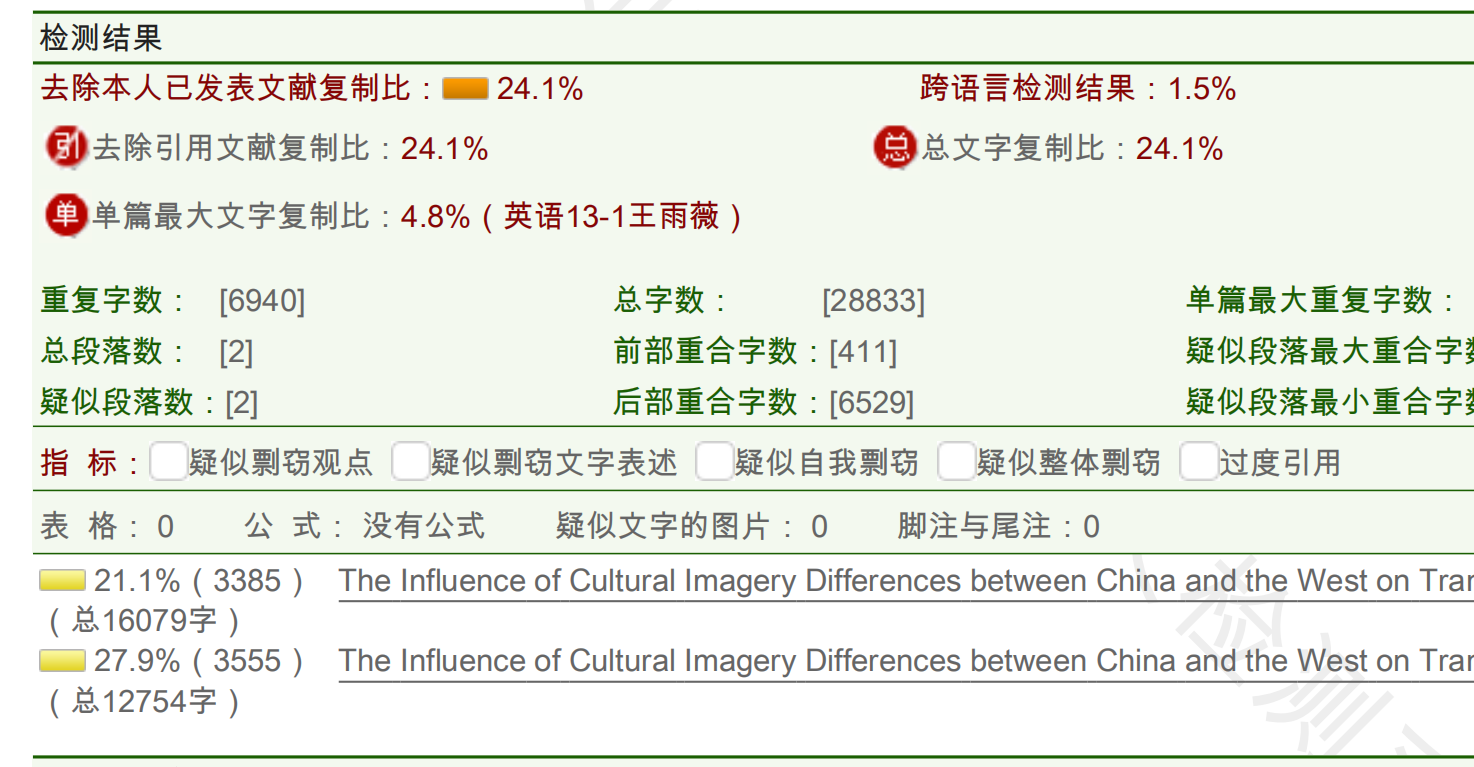Screen dimensions: 1474x767
Task: Toggle the 过度引用 checkbox
Action: [x=1198, y=462]
